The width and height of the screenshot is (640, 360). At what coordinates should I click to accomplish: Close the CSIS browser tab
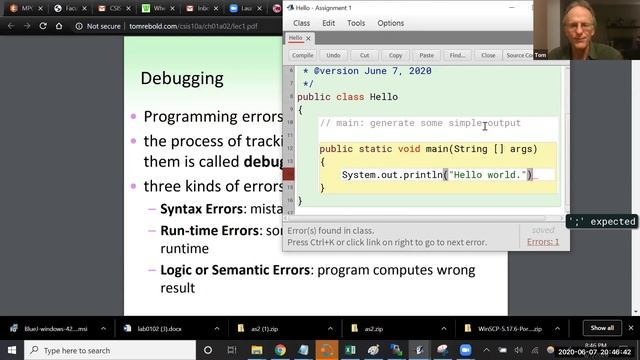129,8
